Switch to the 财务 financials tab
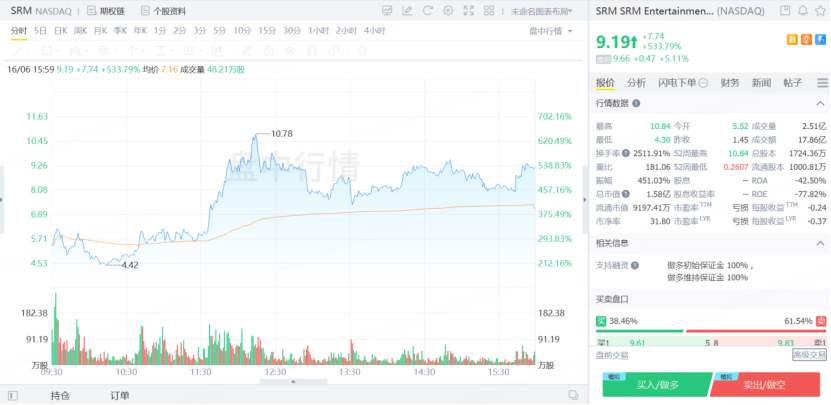 730,83
